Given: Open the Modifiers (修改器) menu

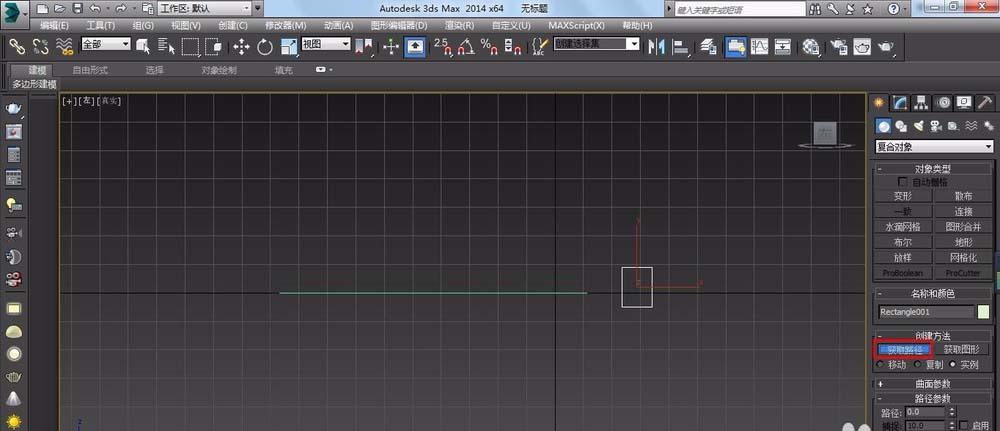Looking at the screenshot, I should [286, 26].
